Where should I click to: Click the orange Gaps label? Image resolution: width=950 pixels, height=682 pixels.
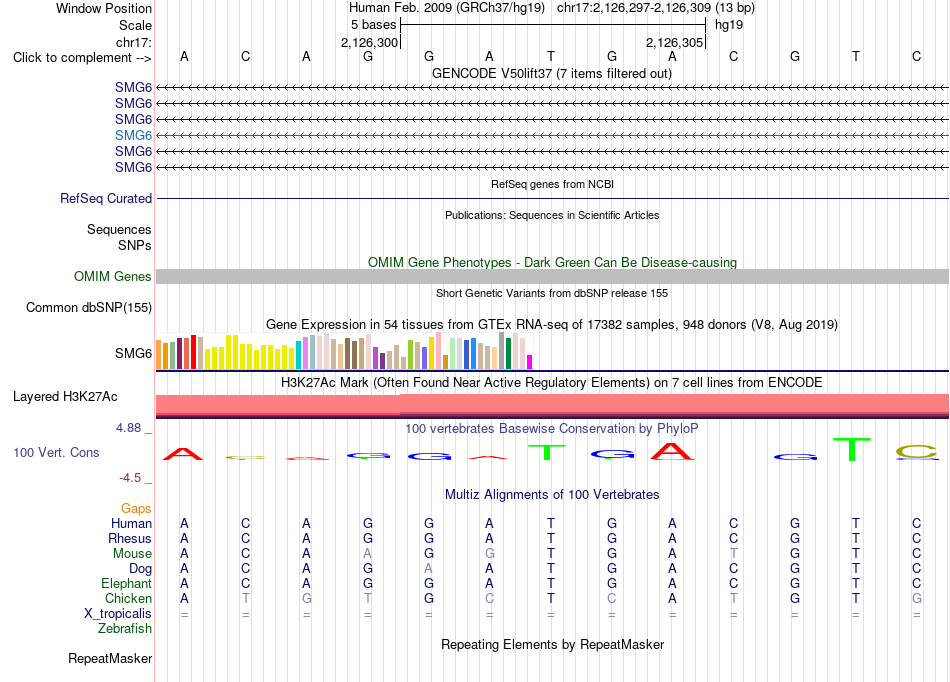tap(136, 508)
